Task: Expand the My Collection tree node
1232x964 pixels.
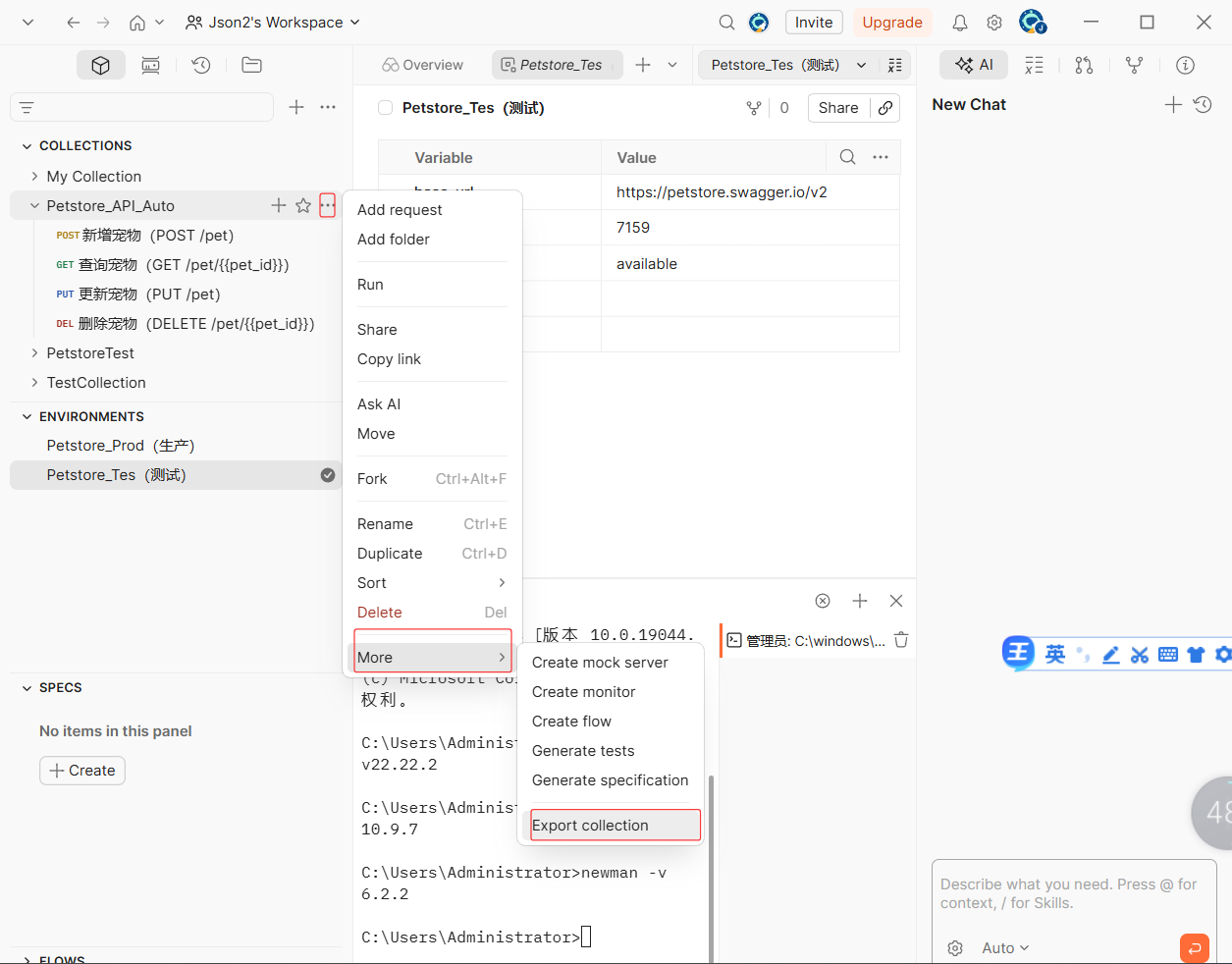Action: (35, 177)
